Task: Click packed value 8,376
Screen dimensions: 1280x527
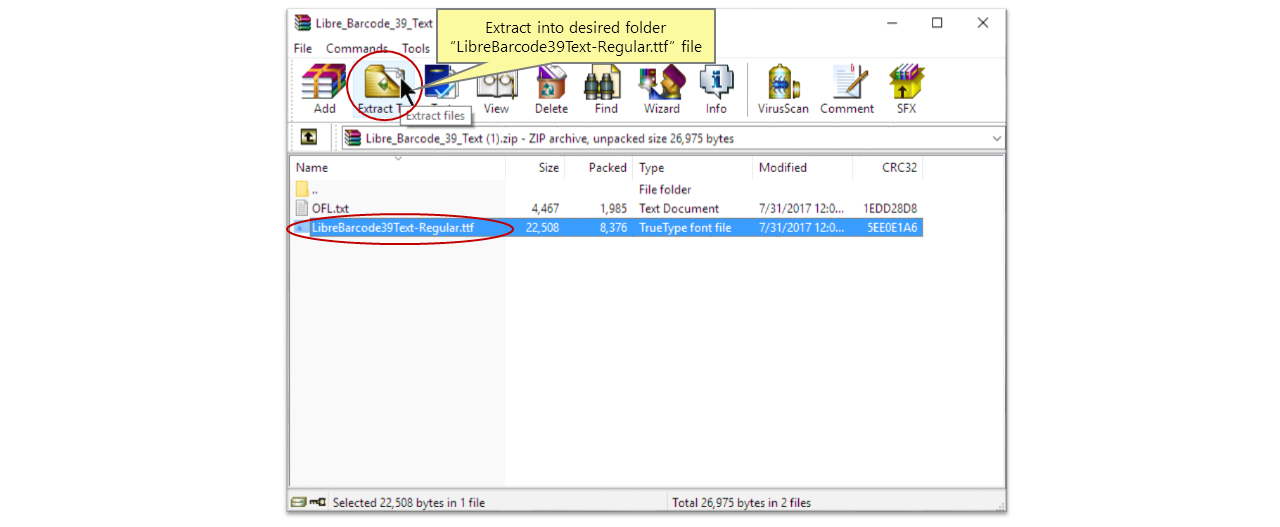Action: 612,228
